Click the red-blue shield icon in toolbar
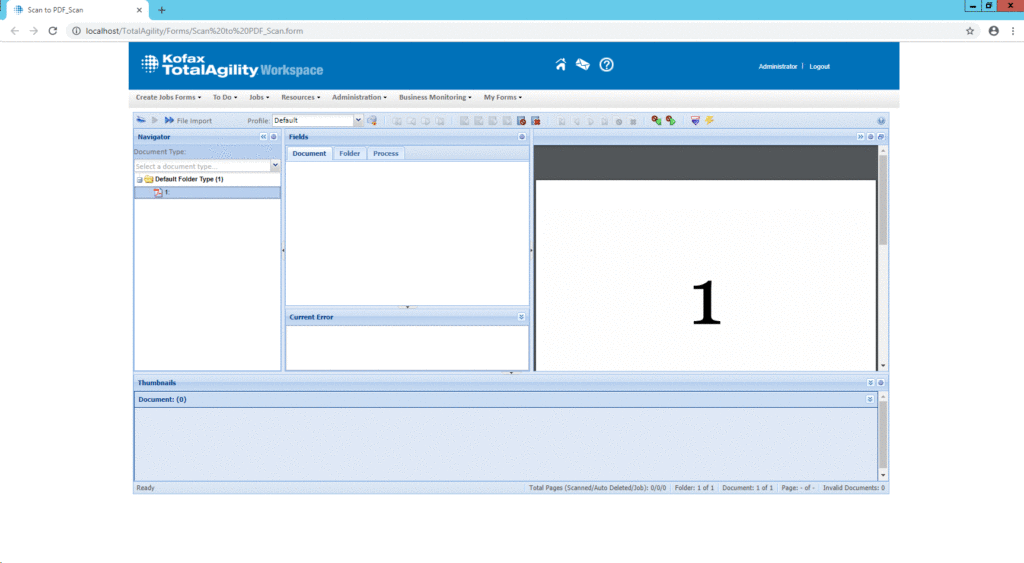Image resolution: width=1024 pixels, height=563 pixels. [x=695, y=120]
